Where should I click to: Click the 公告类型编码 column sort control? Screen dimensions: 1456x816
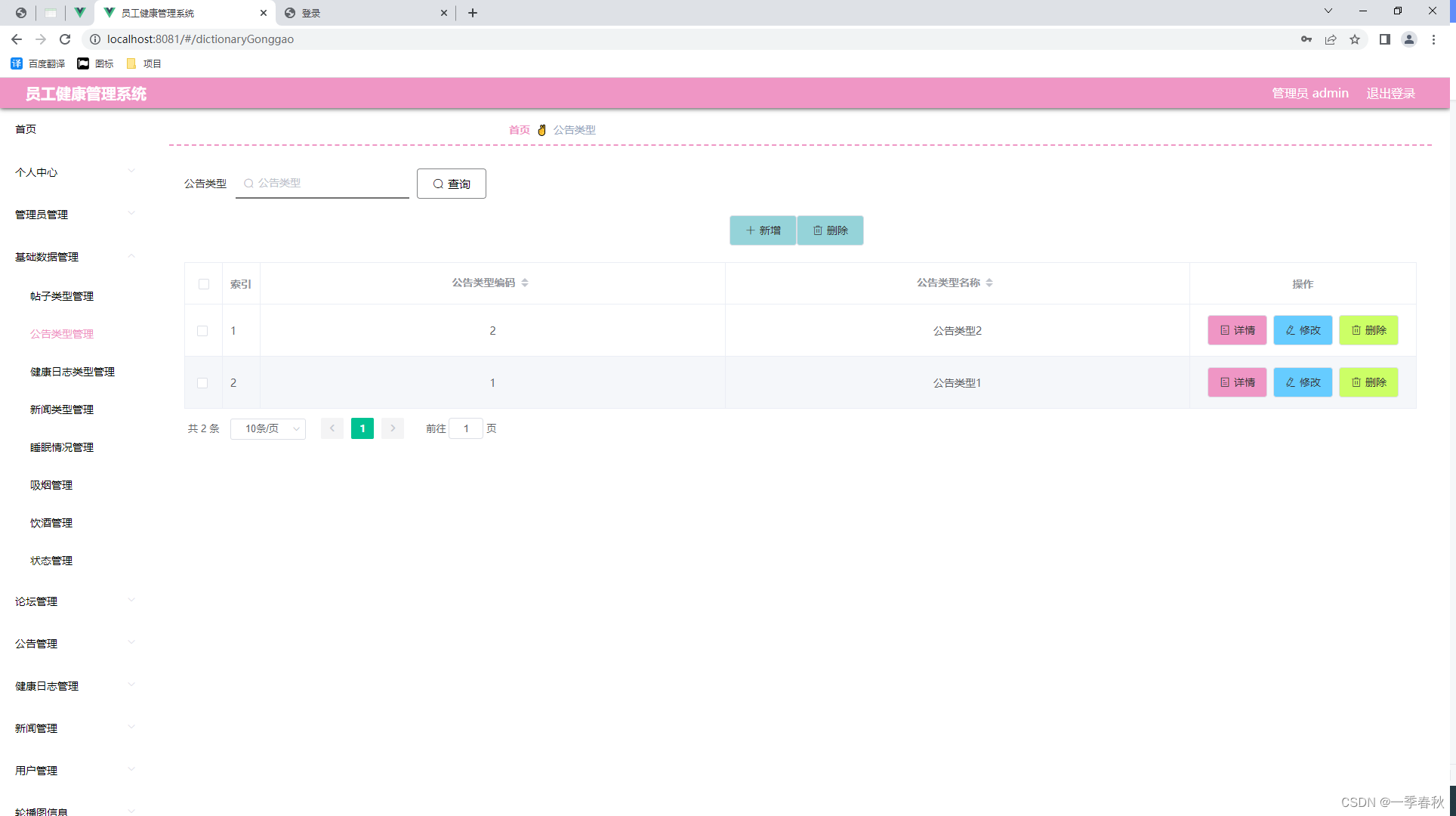523,283
